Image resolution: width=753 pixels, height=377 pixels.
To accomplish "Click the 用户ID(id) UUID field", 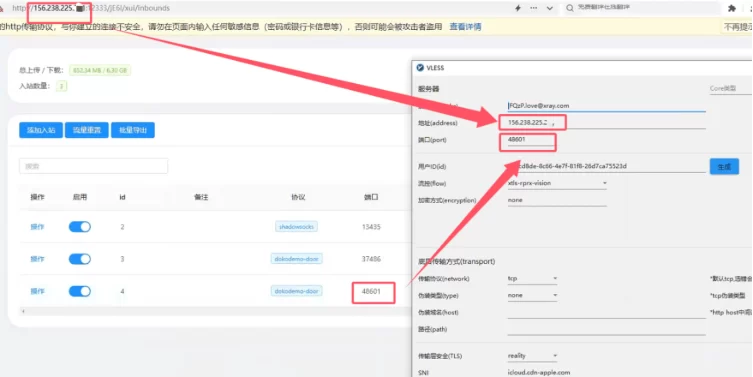I will click(x=607, y=166).
